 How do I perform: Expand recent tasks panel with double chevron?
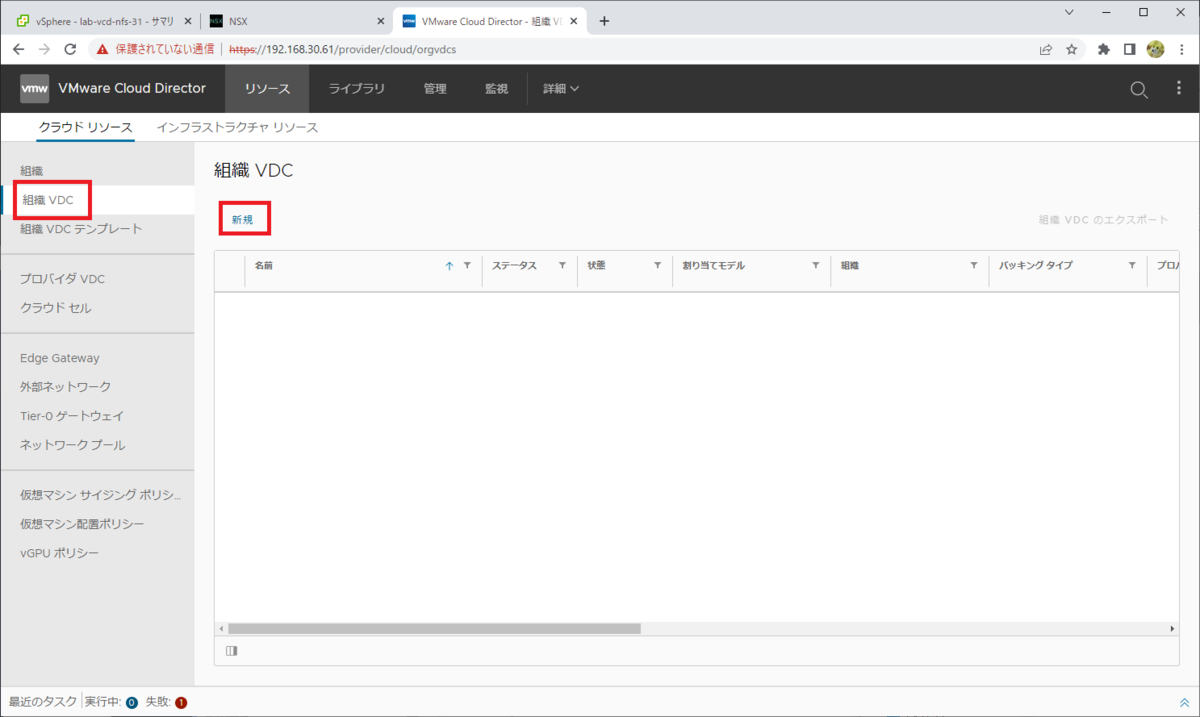(1184, 702)
